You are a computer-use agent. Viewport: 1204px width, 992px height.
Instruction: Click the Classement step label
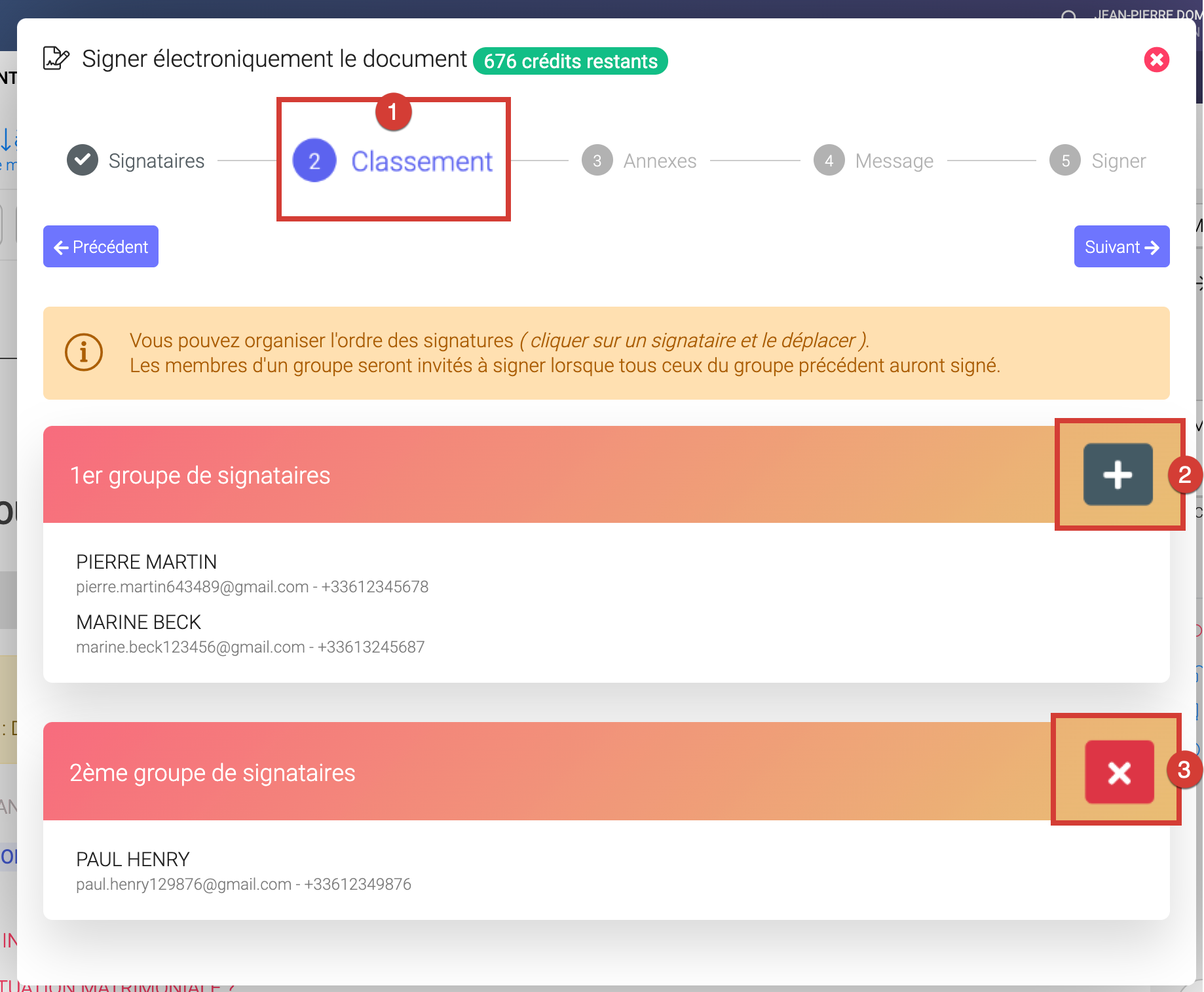pyautogui.click(x=422, y=161)
